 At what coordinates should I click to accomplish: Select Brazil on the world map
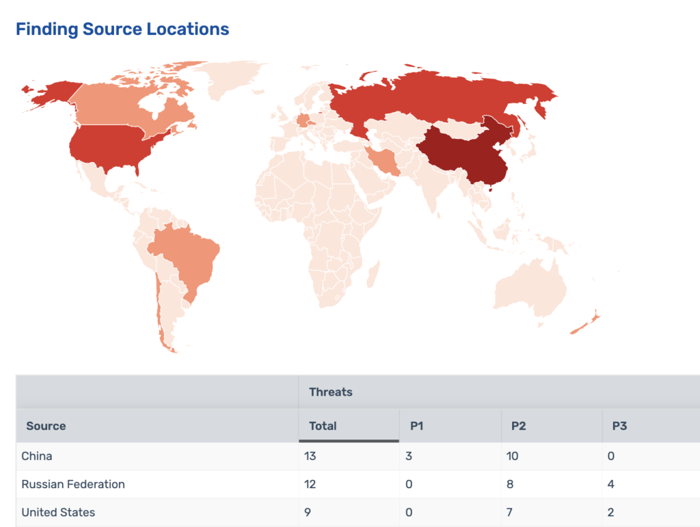[x=190, y=257]
